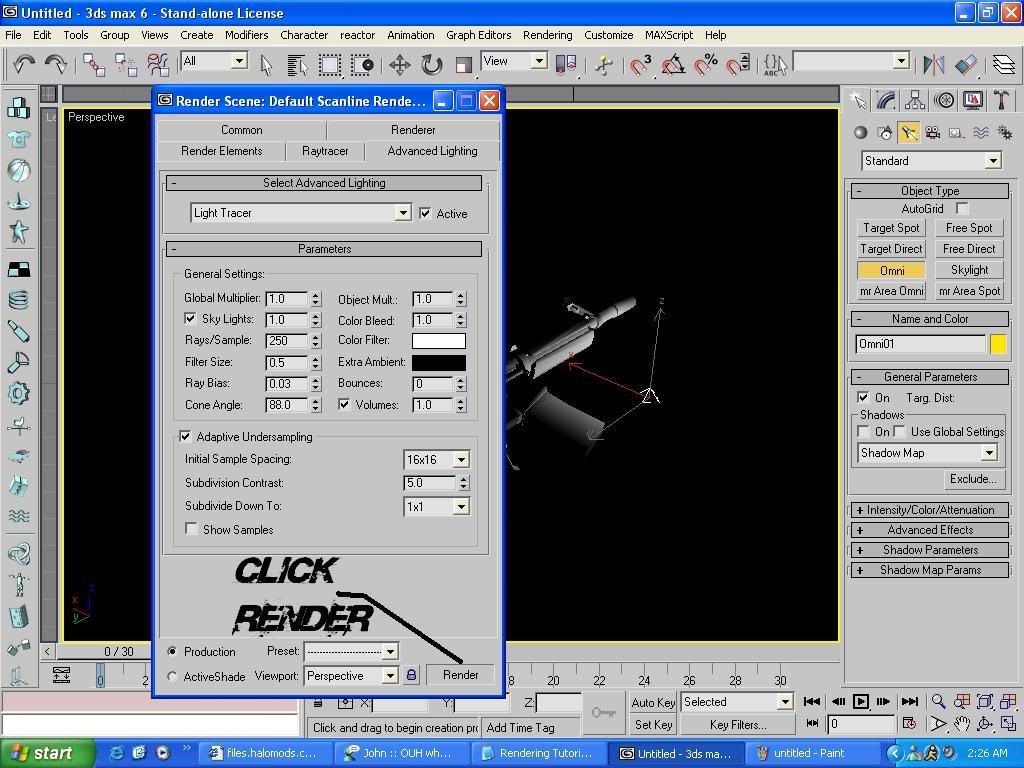This screenshot has width=1024, height=768.
Task: Select the ActiveShade radio button
Action: (x=172, y=677)
